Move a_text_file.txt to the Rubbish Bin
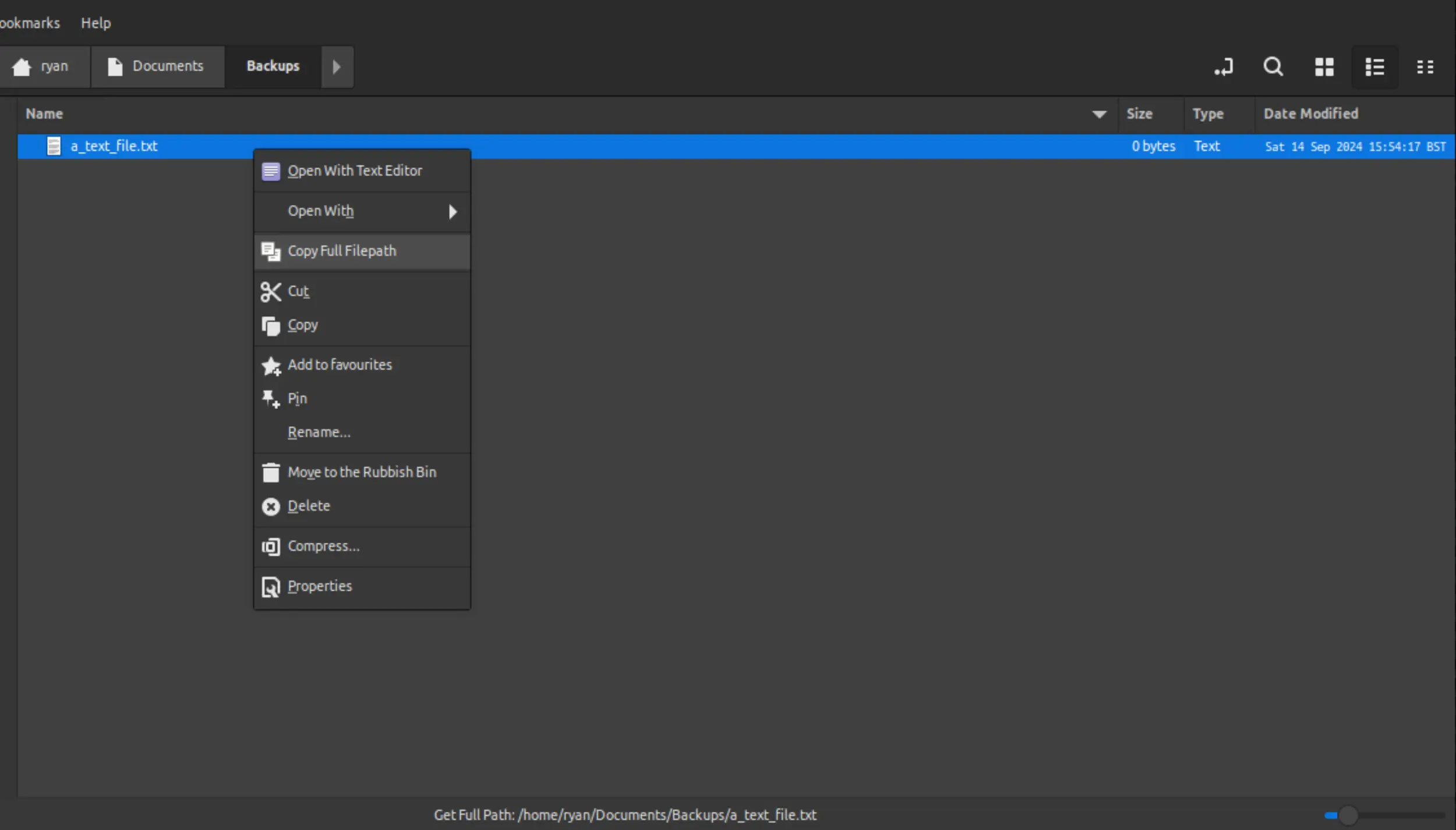This screenshot has height=830, width=1456. pyautogui.click(x=362, y=471)
